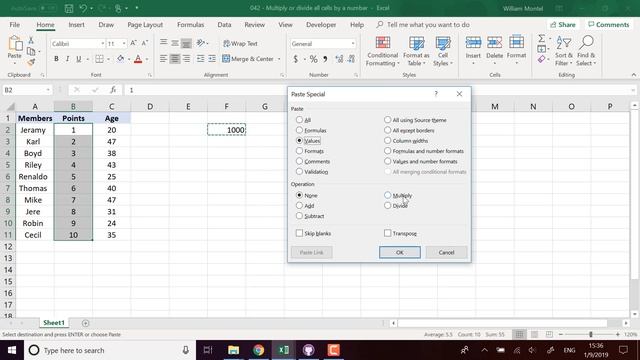Open Find & Select menu
The height and width of the screenshot is (360, 640).
587,51
